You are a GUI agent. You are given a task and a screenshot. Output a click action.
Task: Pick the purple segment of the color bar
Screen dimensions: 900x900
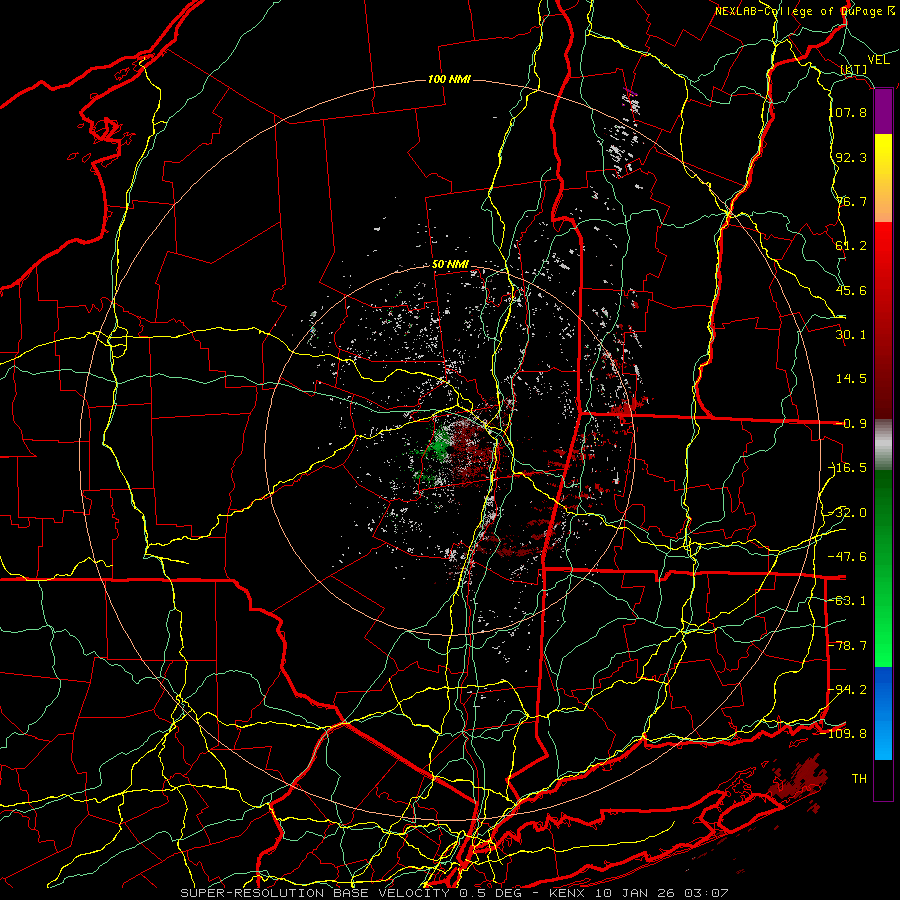pos(883,112)
